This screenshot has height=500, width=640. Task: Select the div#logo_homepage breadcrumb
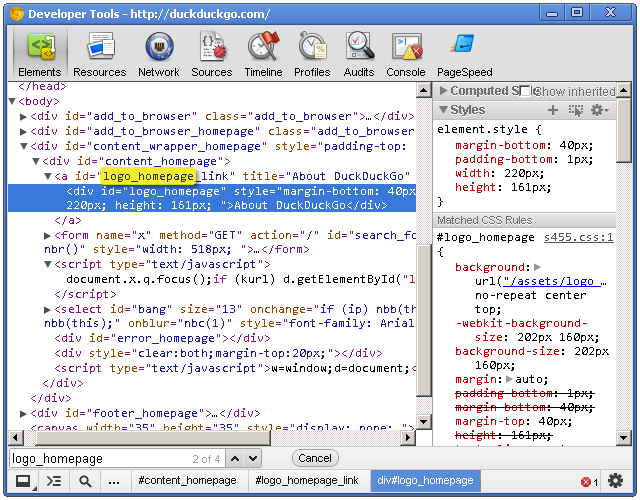(425, 480)
